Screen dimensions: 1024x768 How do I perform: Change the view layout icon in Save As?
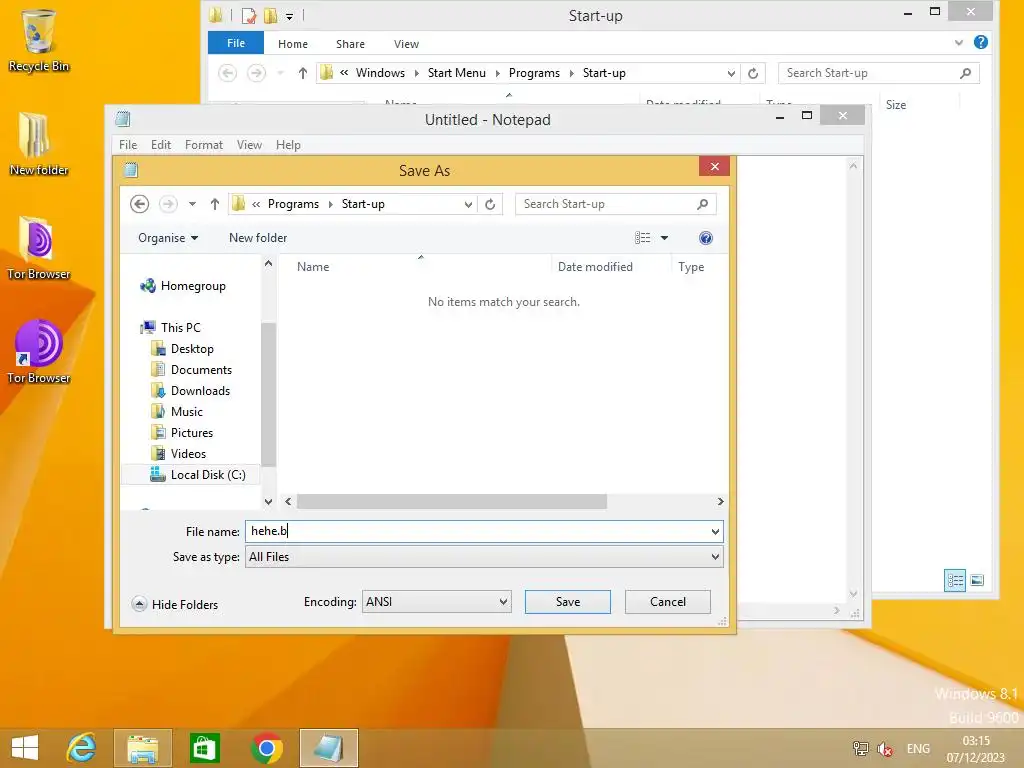coord(643,238)
